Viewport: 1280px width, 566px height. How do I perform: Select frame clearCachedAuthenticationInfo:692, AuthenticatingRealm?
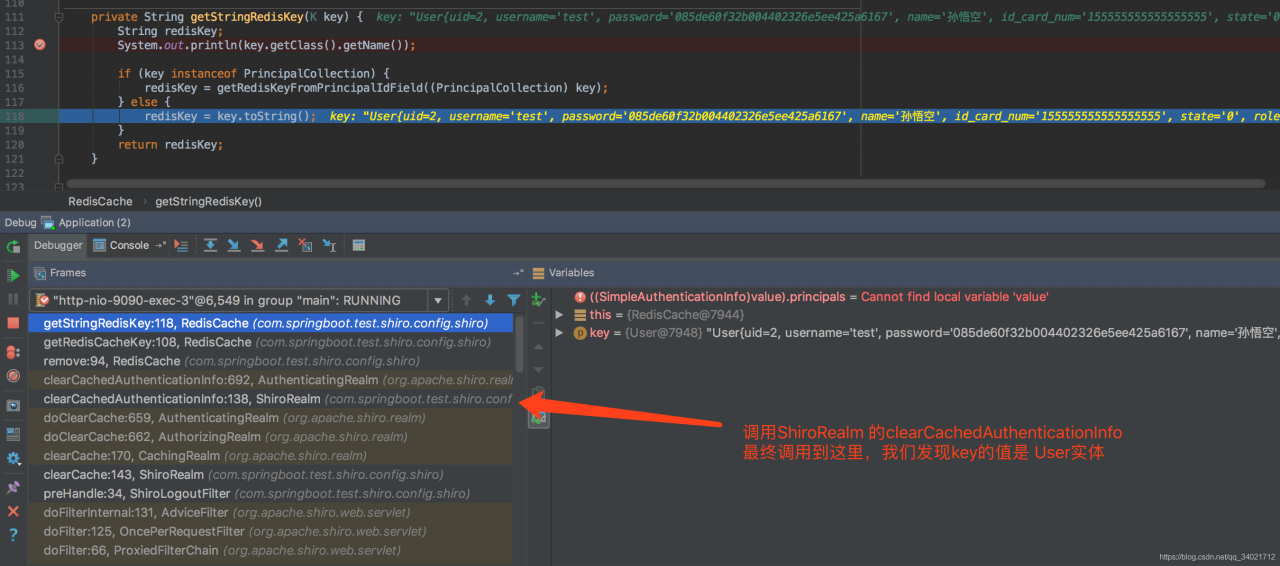pyautogui.click(x=271, y=380)
